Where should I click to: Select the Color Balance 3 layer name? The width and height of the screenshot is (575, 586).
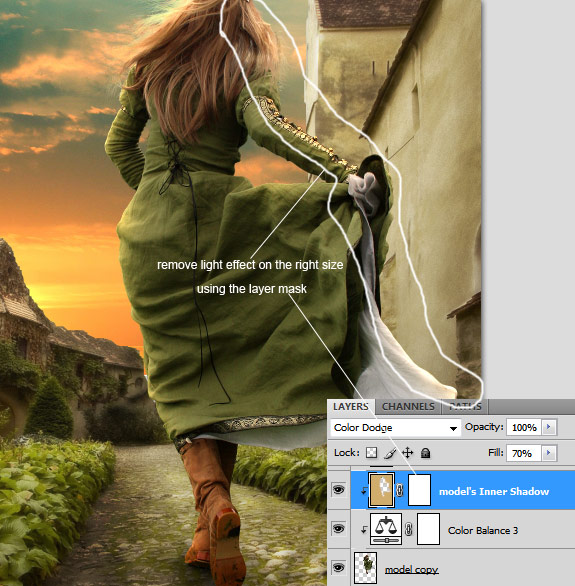pyautogui.click(x=483, y=530)
